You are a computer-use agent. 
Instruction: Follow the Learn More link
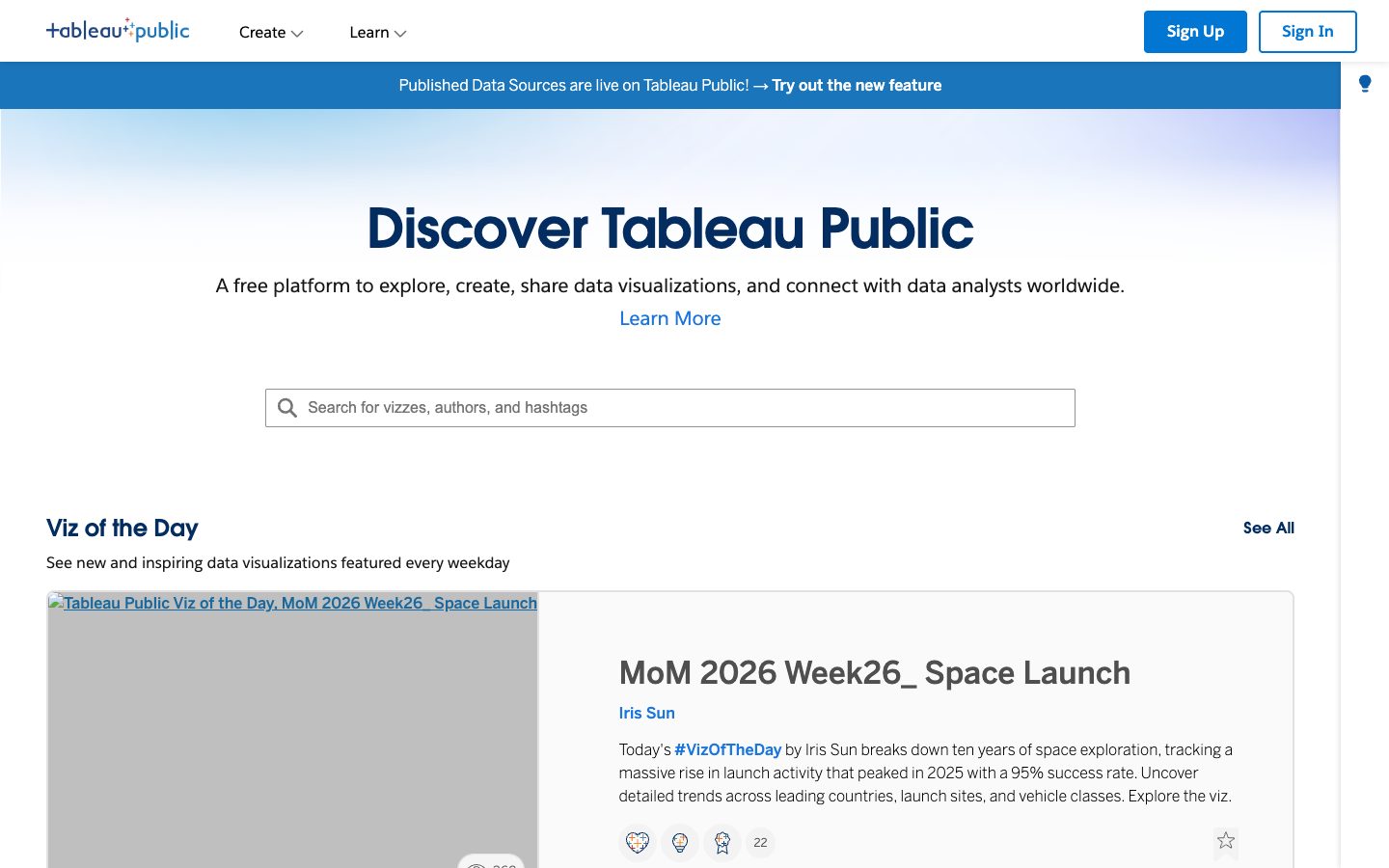tap(670, 318)
